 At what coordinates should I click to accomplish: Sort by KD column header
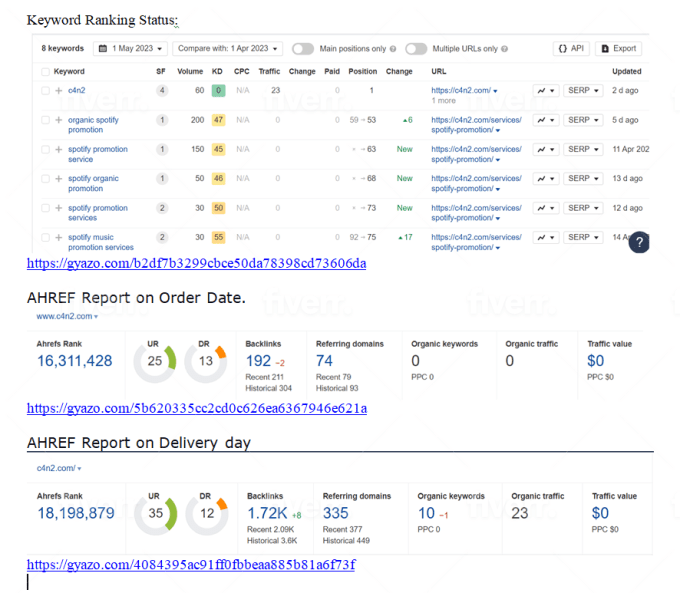pos(217,72)
